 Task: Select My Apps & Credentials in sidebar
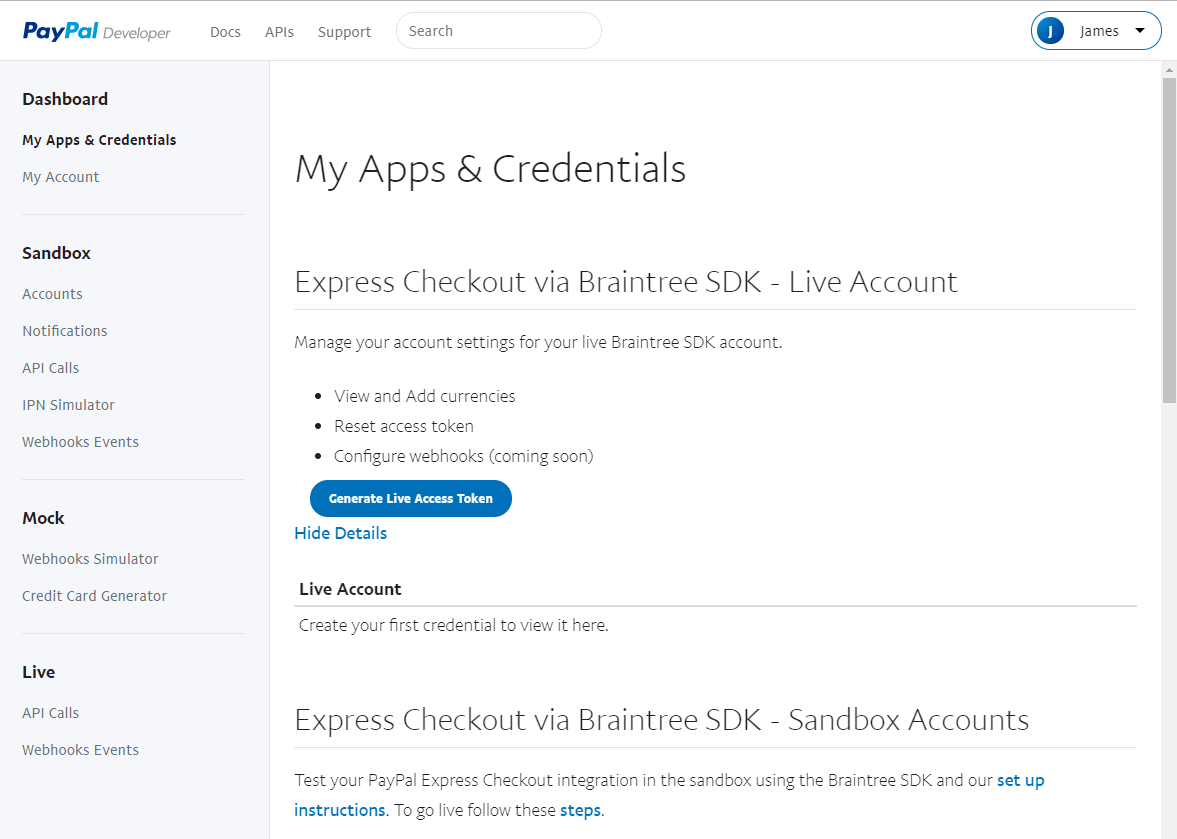pos(99,140)
